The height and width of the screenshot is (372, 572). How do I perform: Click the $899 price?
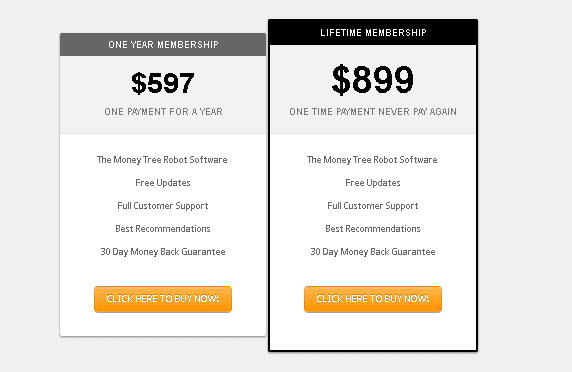[373, 80]
